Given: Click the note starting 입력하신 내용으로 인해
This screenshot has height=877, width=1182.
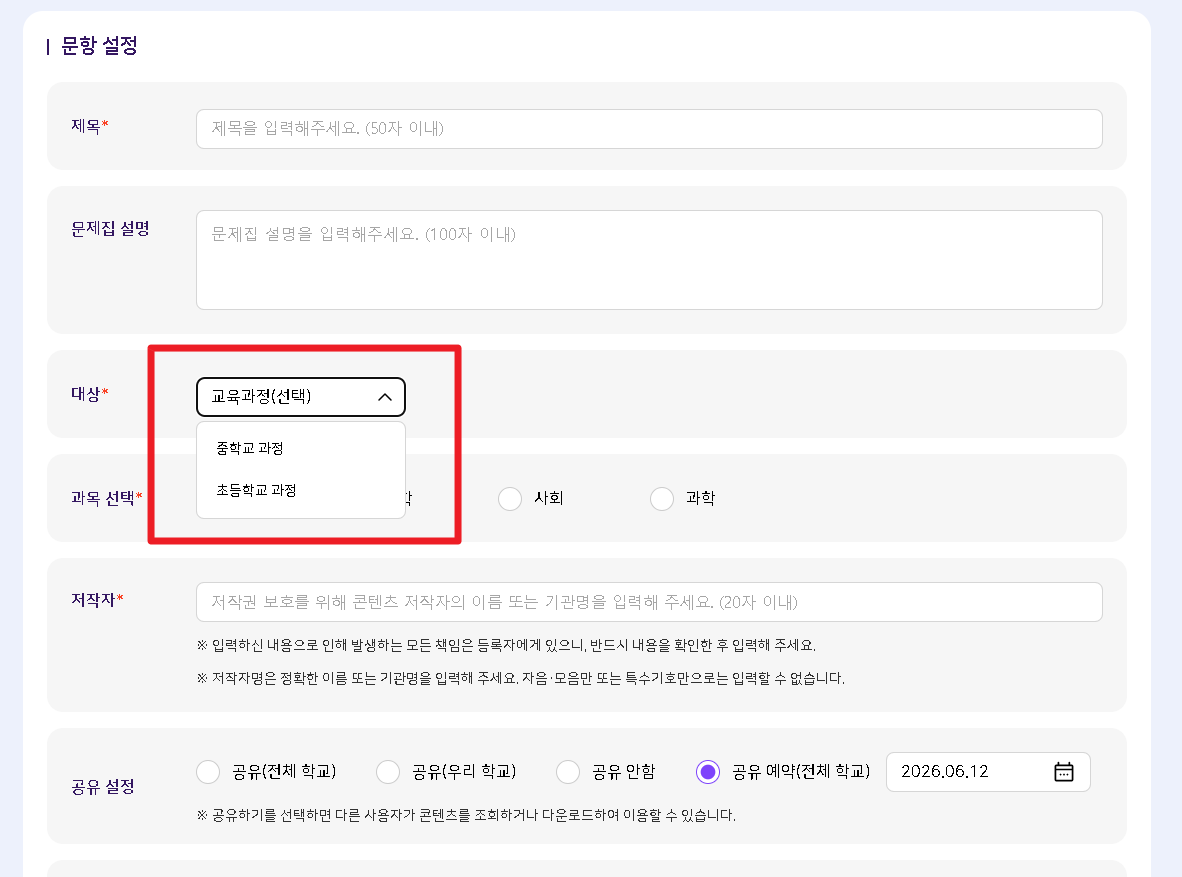Looking at the screenshot, I should pyautogui.click(x=506, y=645).
